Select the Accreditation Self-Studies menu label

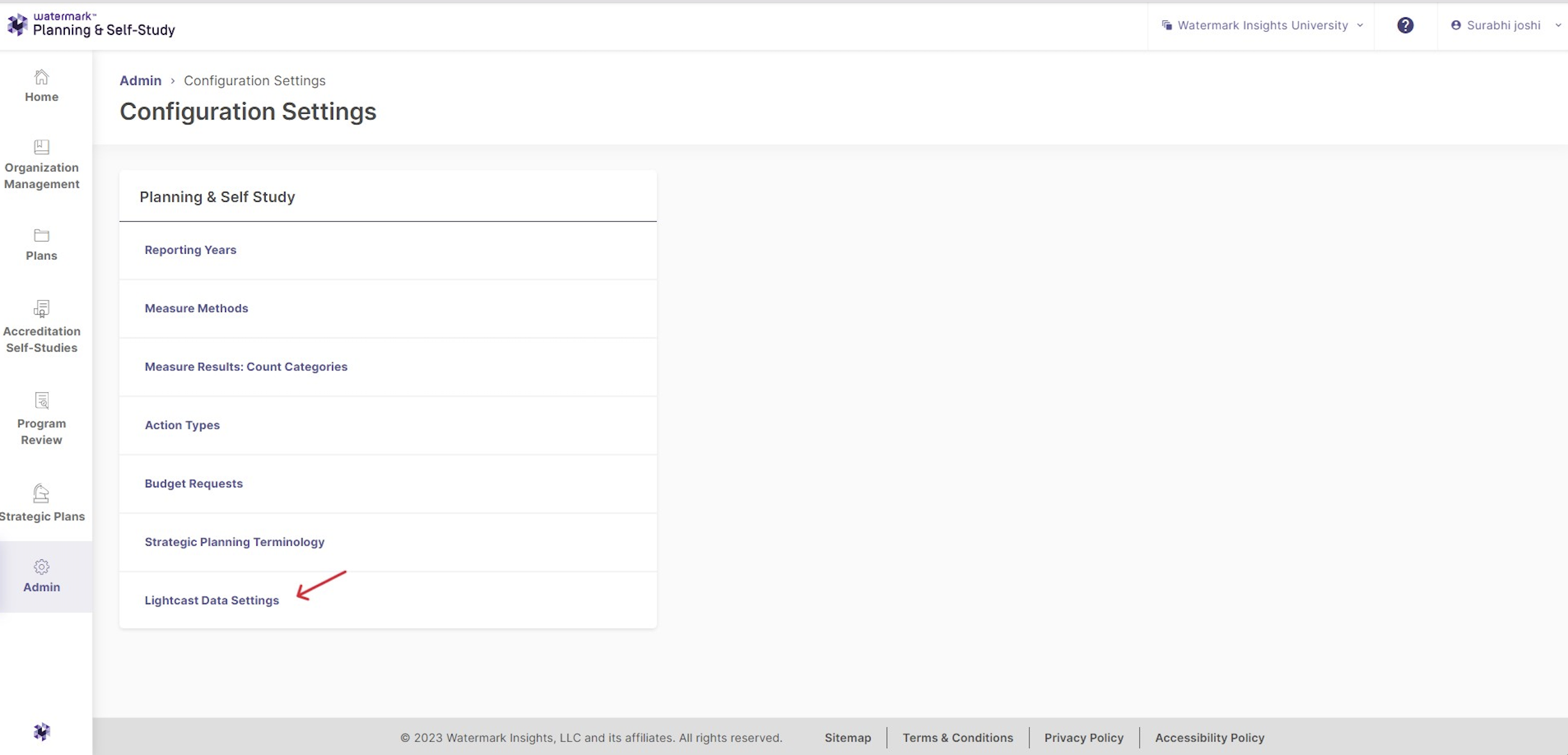tap(42, 339)
